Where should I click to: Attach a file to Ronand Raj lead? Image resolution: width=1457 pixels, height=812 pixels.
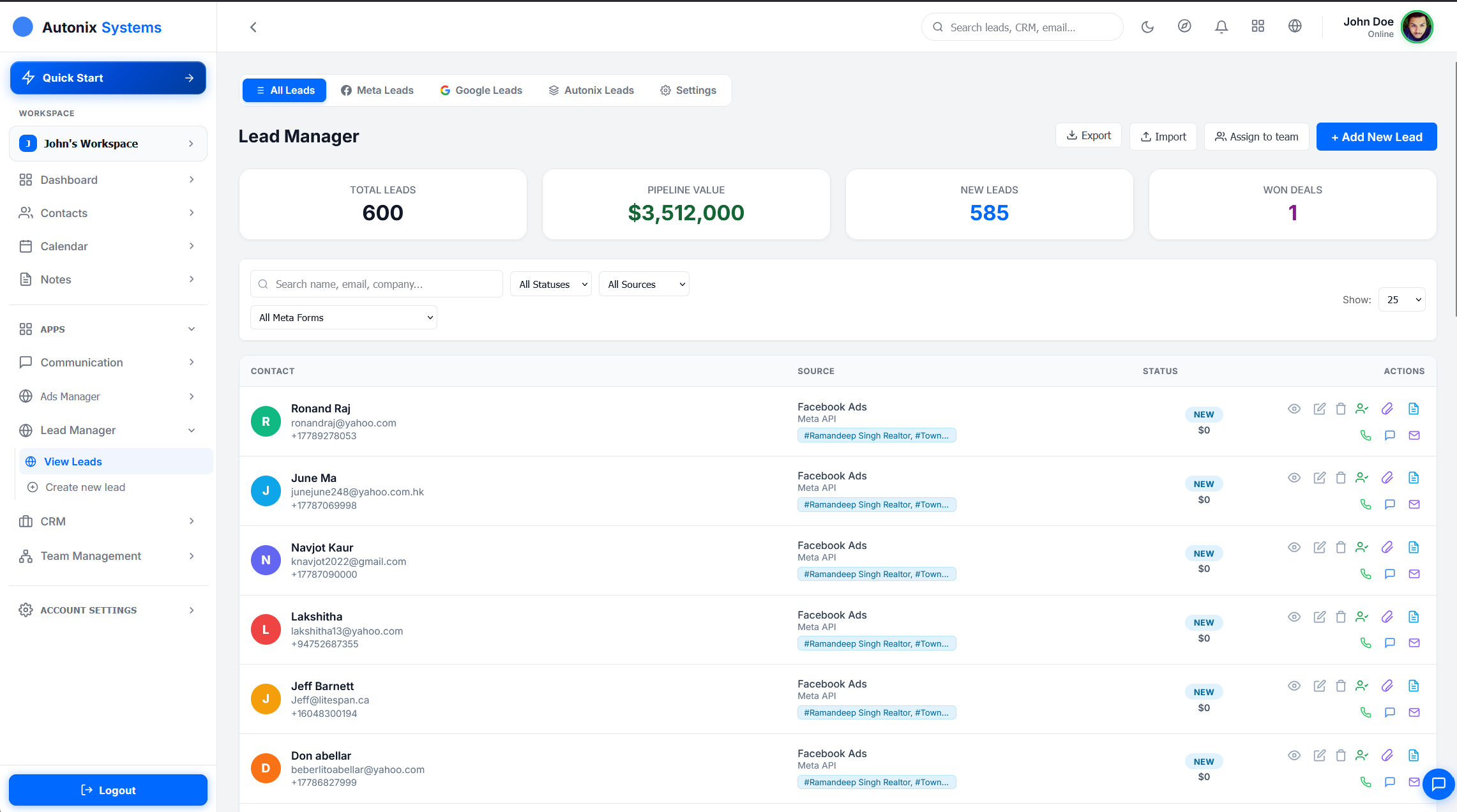pyautogui.click(x=1387, y=409)
